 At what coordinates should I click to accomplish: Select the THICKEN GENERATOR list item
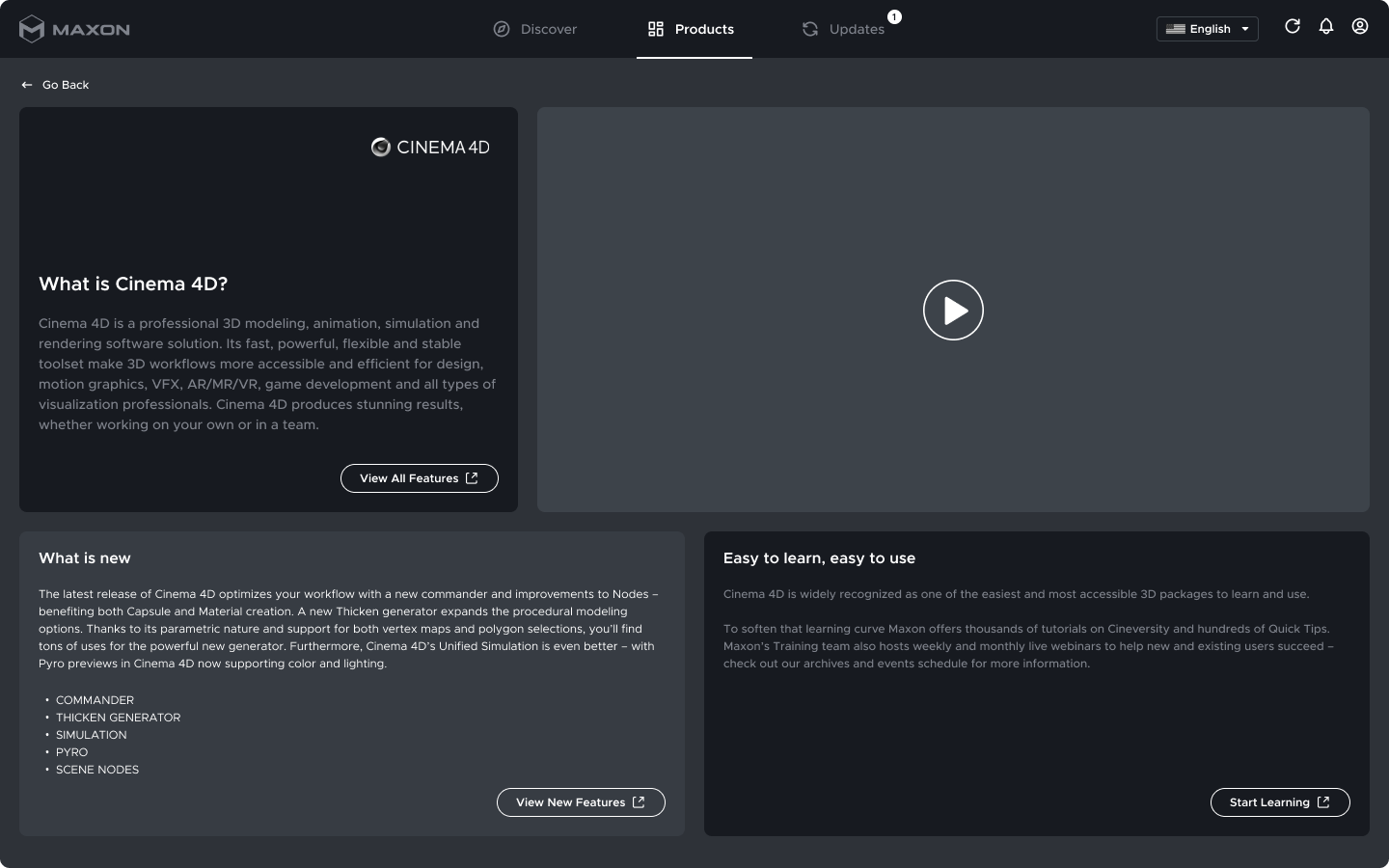[118, 718]
